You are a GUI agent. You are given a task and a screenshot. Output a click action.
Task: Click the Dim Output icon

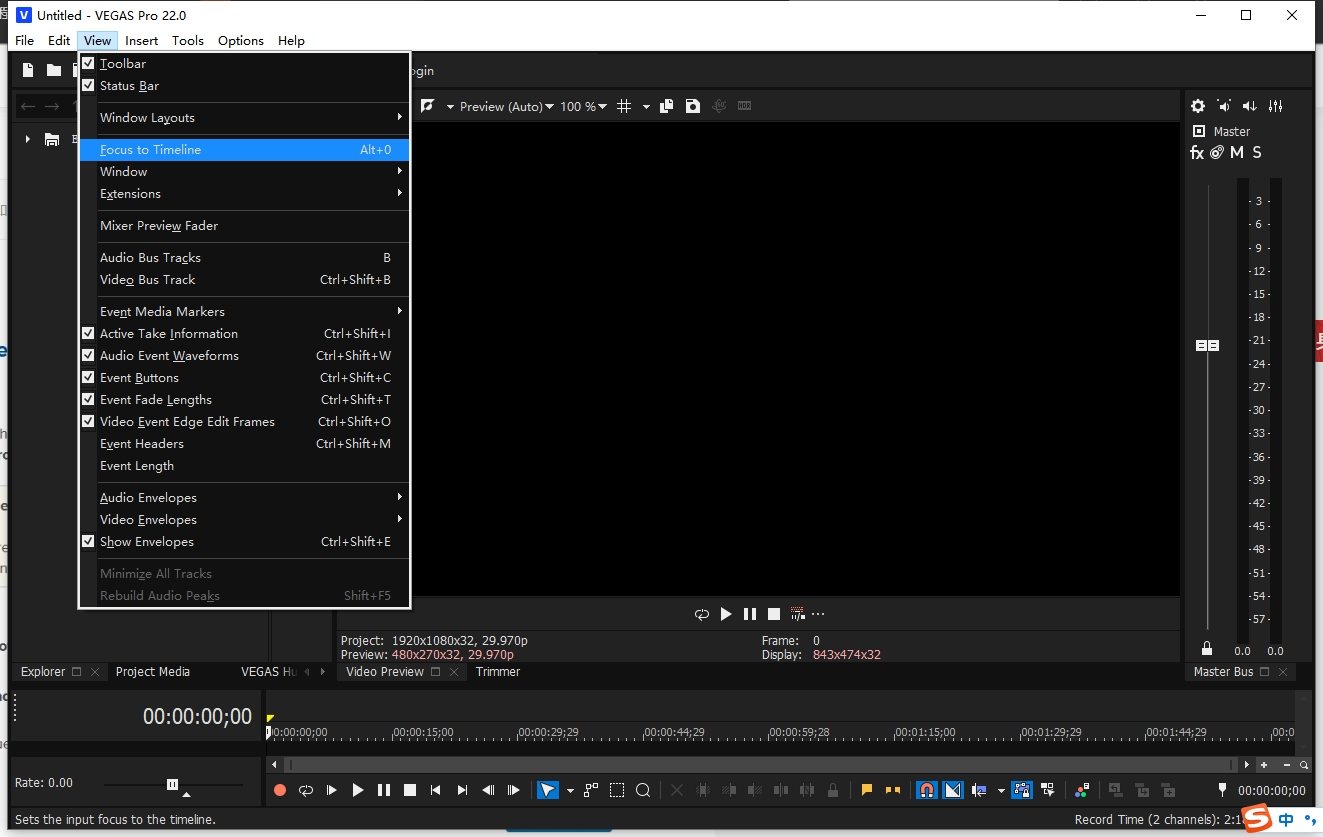click(1249, 106)
